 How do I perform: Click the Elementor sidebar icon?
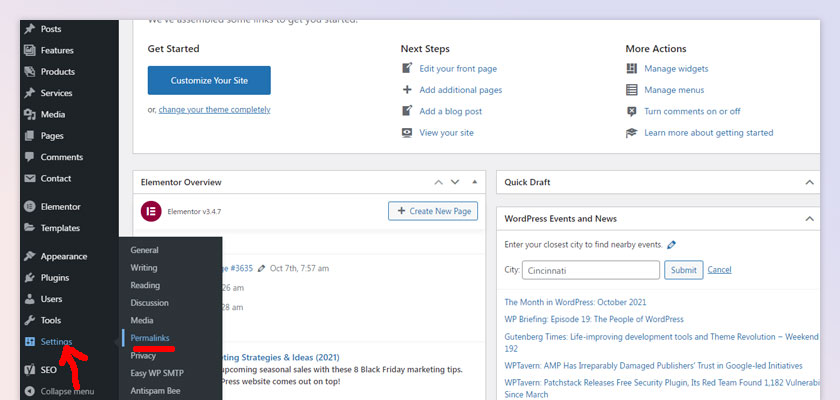(30, 207)
